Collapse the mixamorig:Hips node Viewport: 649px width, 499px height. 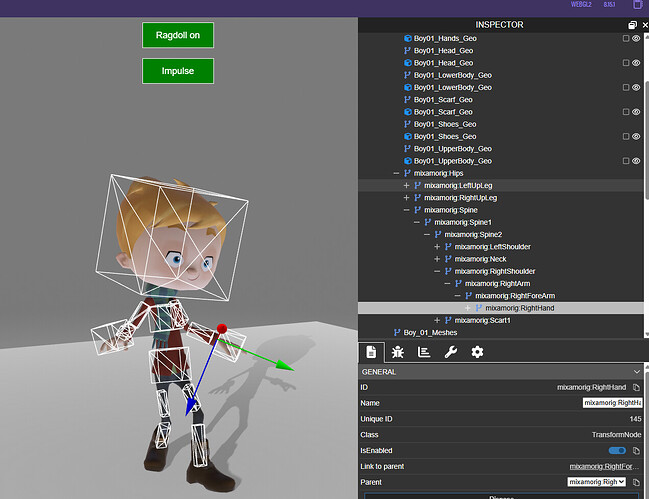coord(396,173)
